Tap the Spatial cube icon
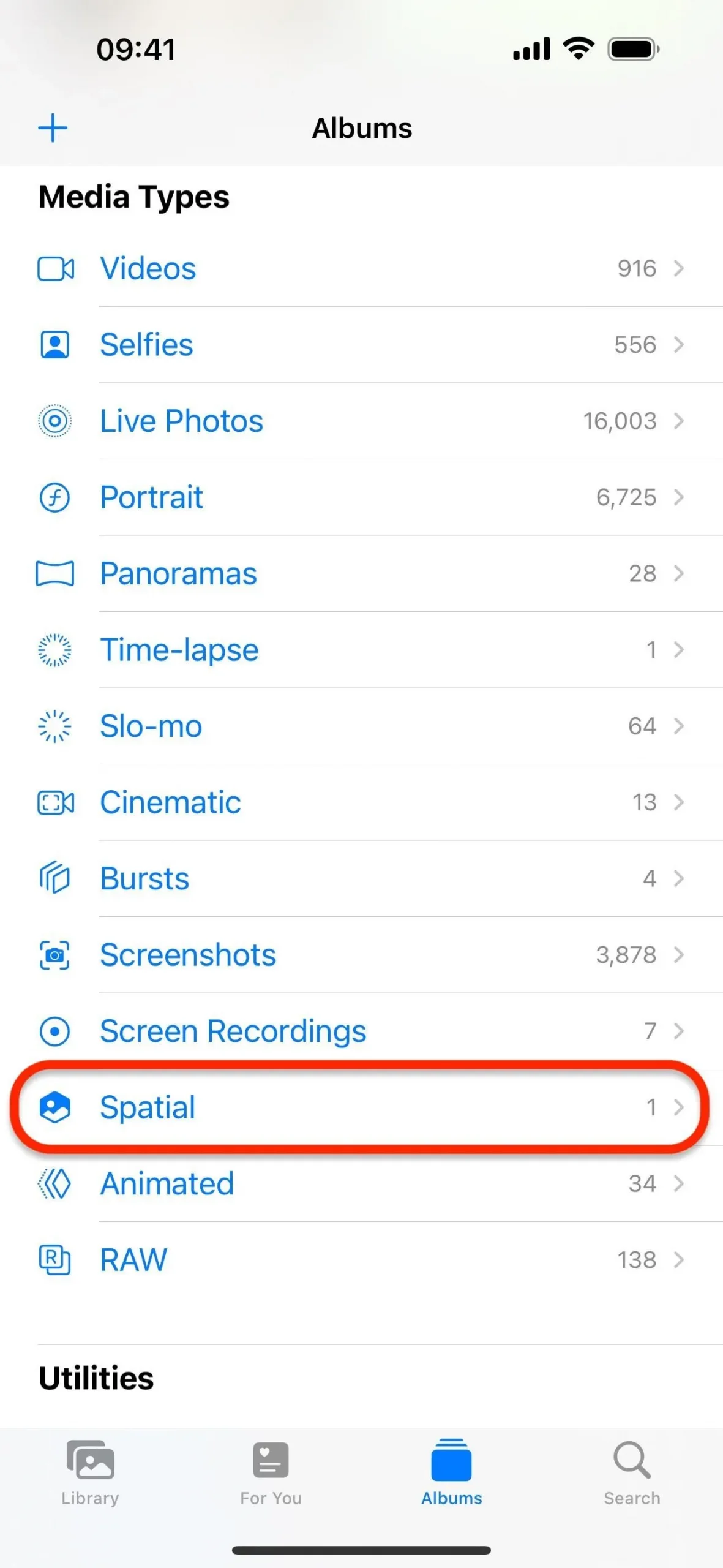 [x=55, y=1107]
